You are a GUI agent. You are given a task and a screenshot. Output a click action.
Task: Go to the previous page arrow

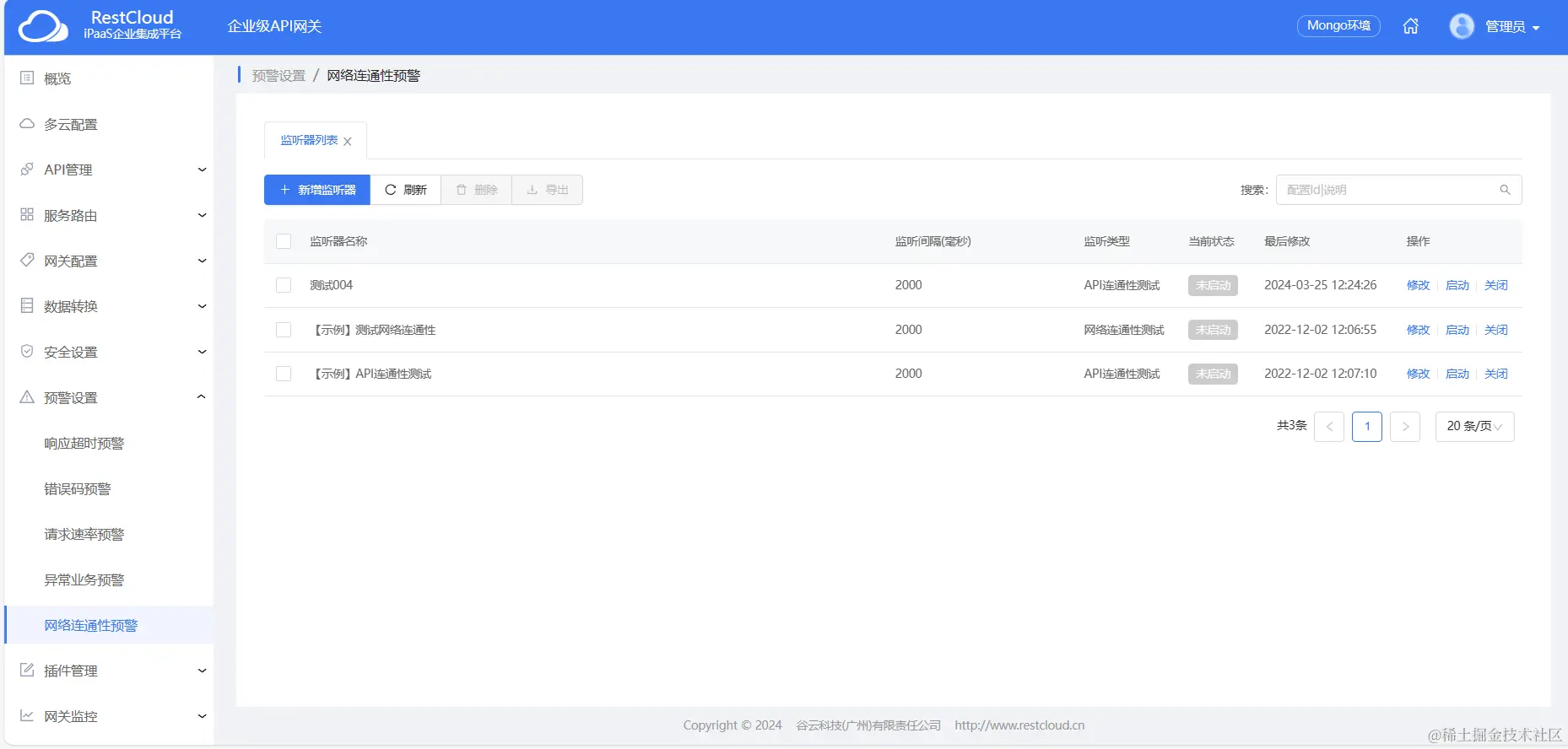click(x=1329, y=427)
